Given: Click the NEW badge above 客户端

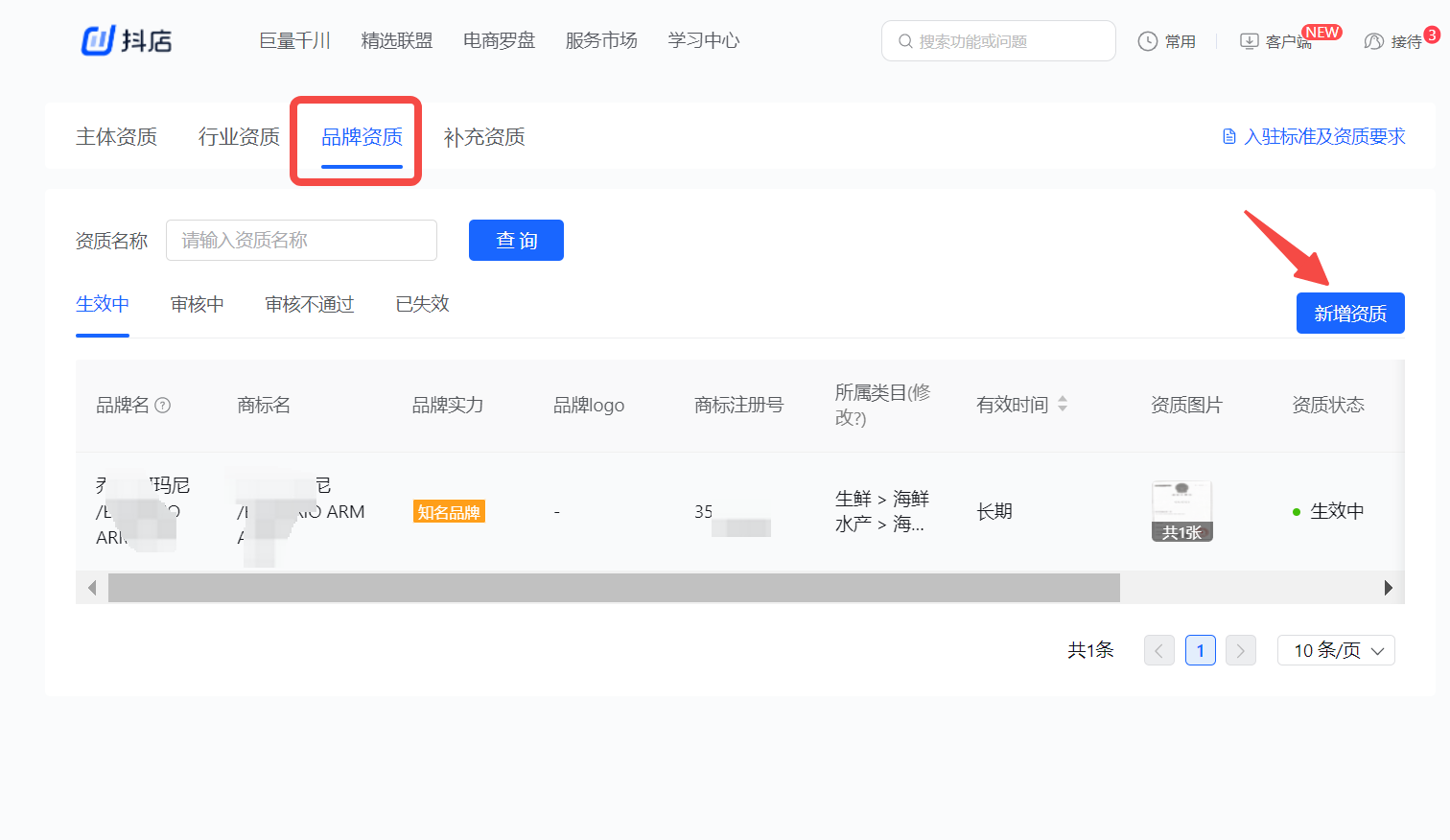Looking at the screenshot, I should coord(1323,31).
